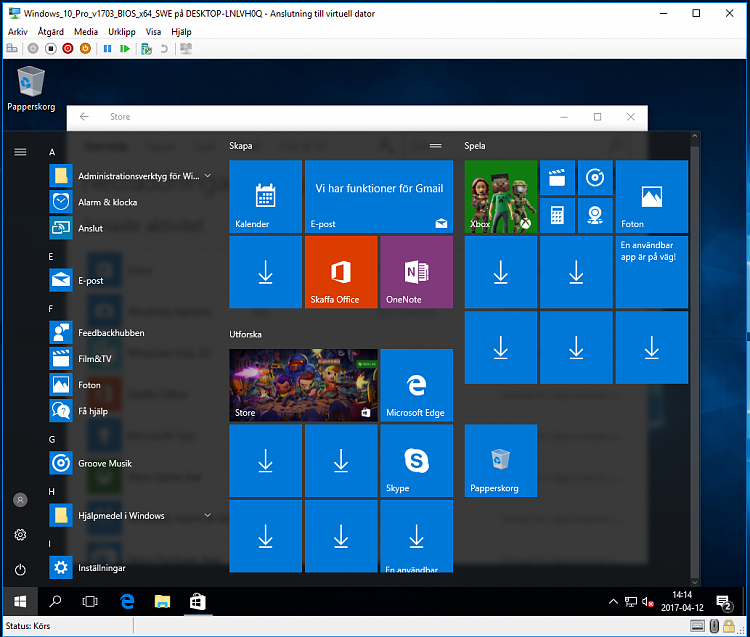Click the green Reset/Start VM button
The height and width of the screenshot is (637, 750).
tap(125, 48)
